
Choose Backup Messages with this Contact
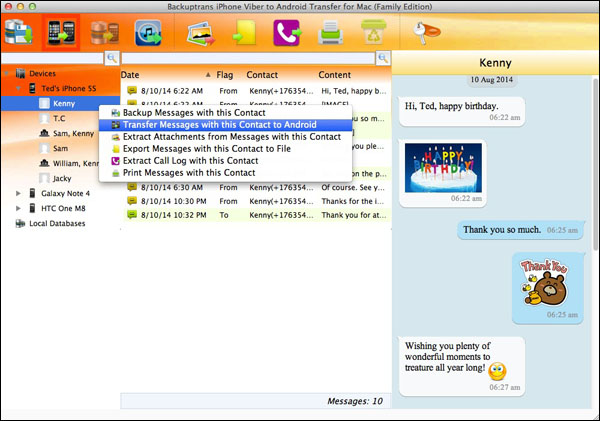click(225, 113)
